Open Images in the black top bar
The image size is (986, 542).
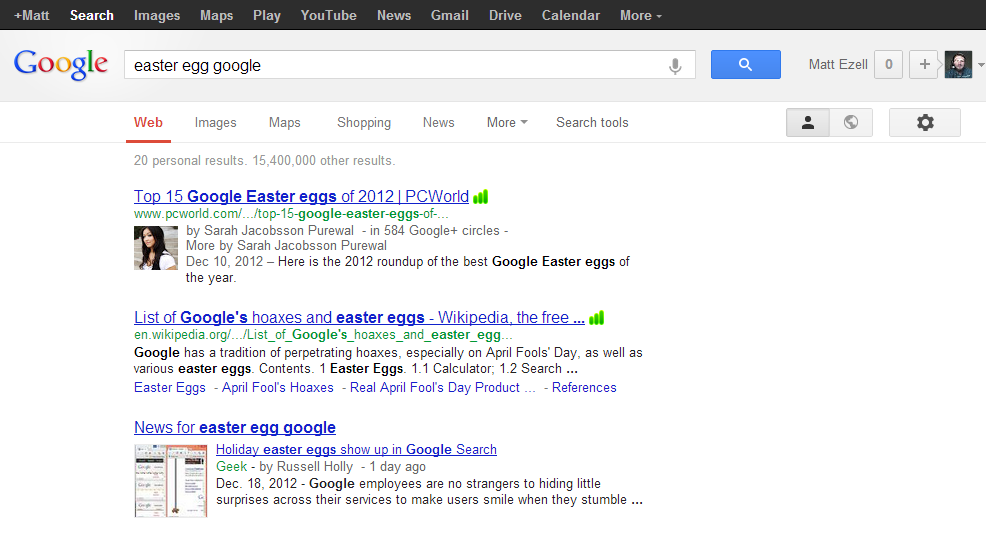pyautogui.click(x=157, y=15)
